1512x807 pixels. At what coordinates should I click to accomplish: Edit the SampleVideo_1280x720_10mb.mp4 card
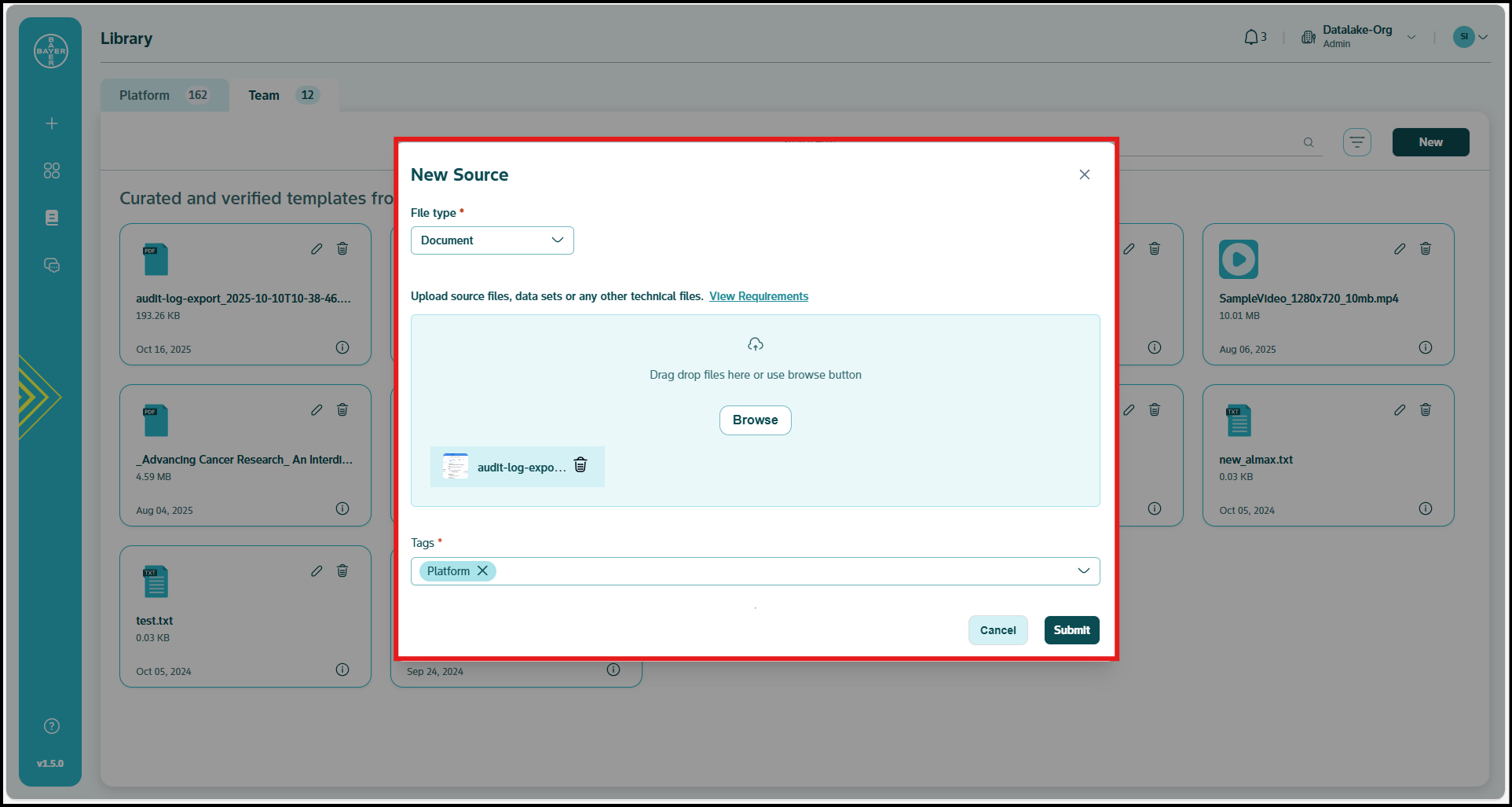tap(1399, 249)
